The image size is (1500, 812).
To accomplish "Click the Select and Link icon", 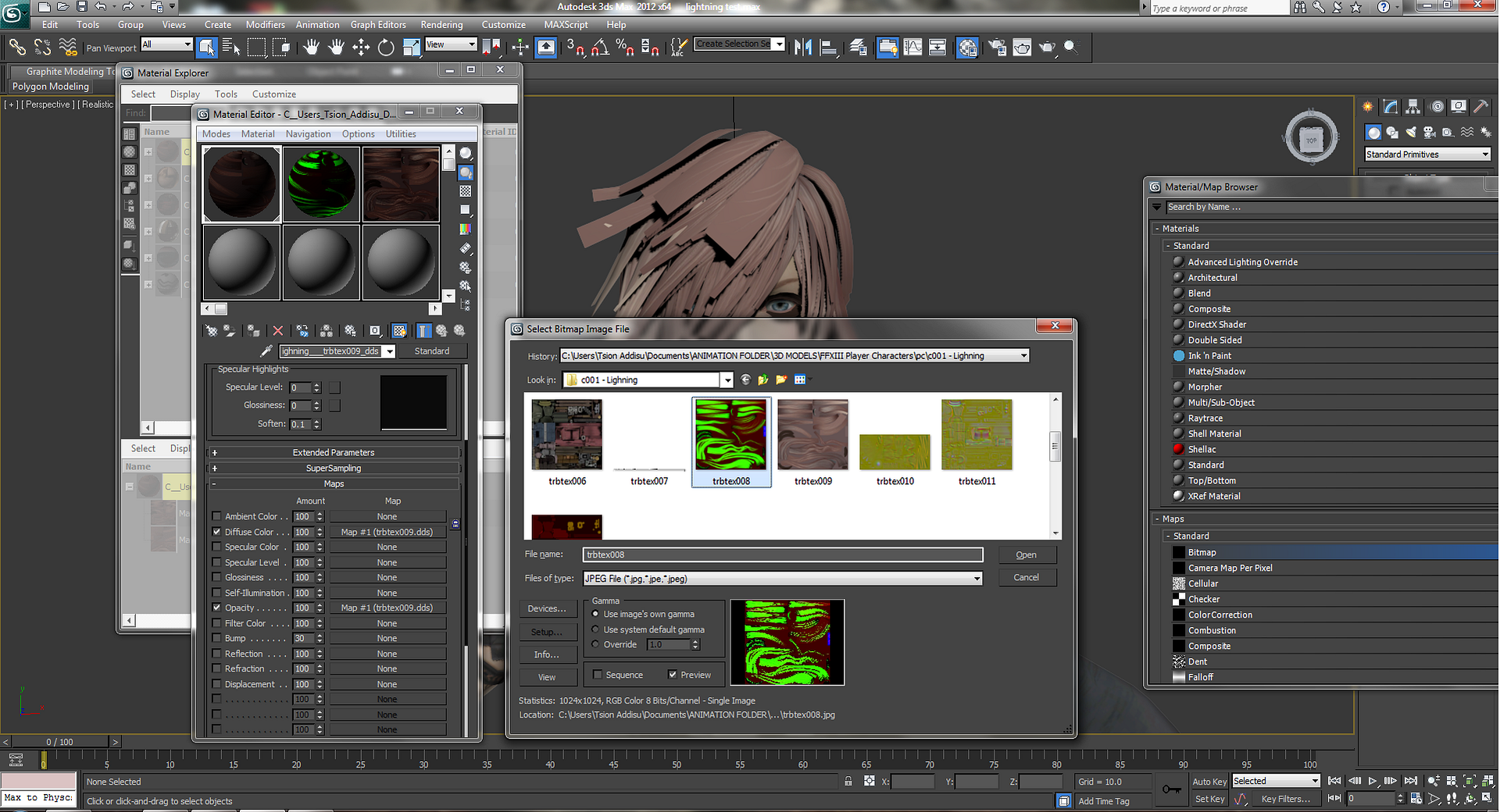I will pos(17,48).
